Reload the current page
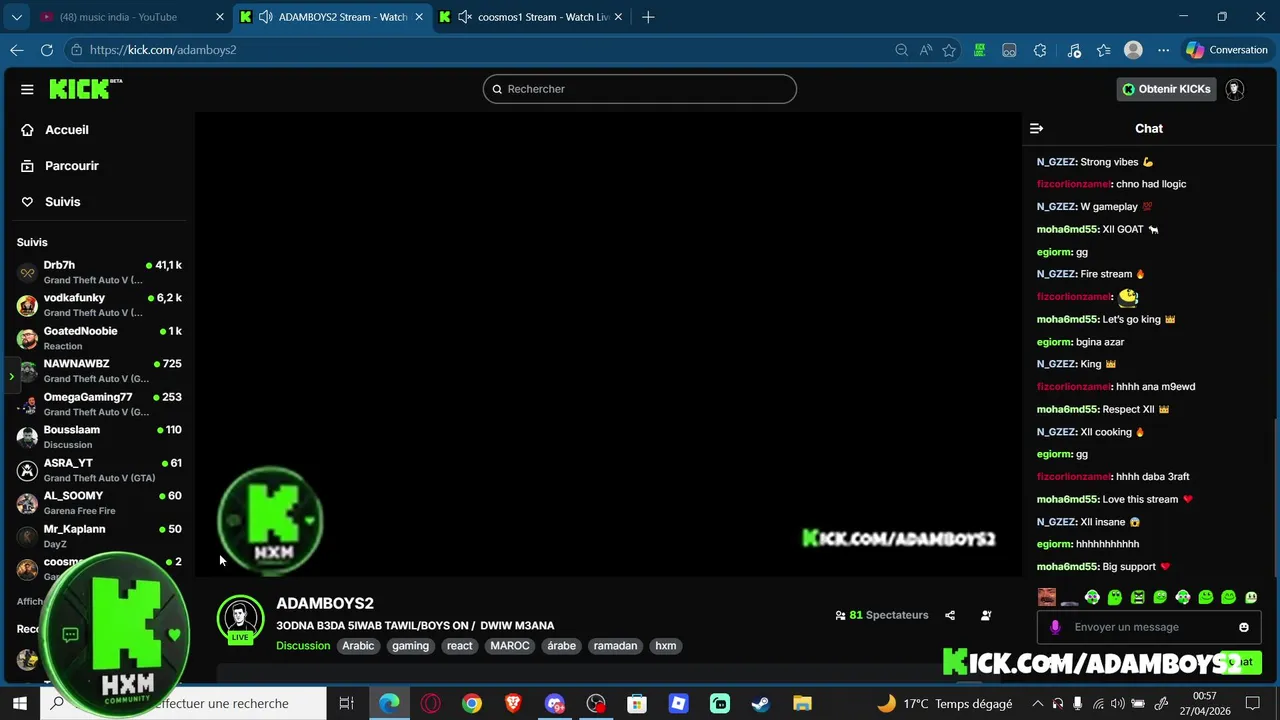 47,50
